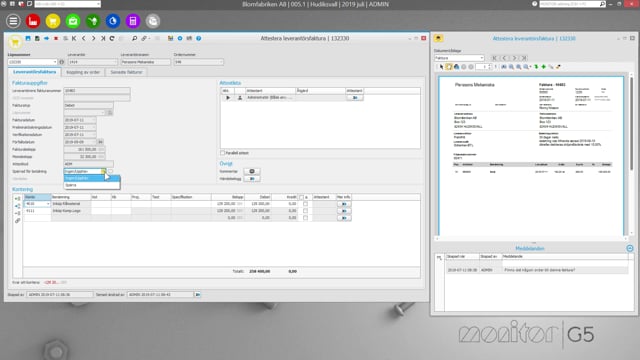Click arrow button beside Senast ändrad av
This screenshot has width=640, height=360.
coord(198,294)
